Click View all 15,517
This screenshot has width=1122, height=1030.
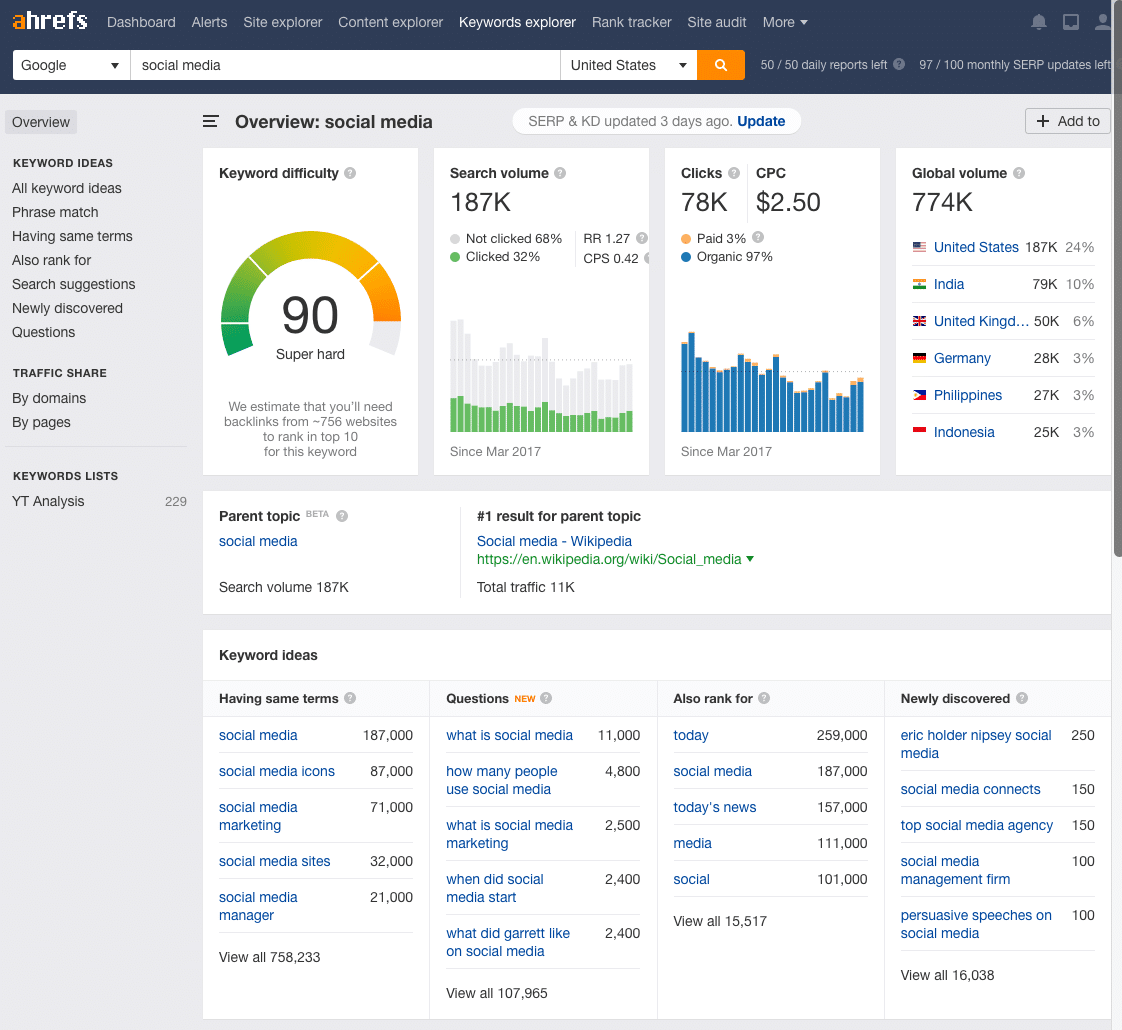click(x=720, y=922)
